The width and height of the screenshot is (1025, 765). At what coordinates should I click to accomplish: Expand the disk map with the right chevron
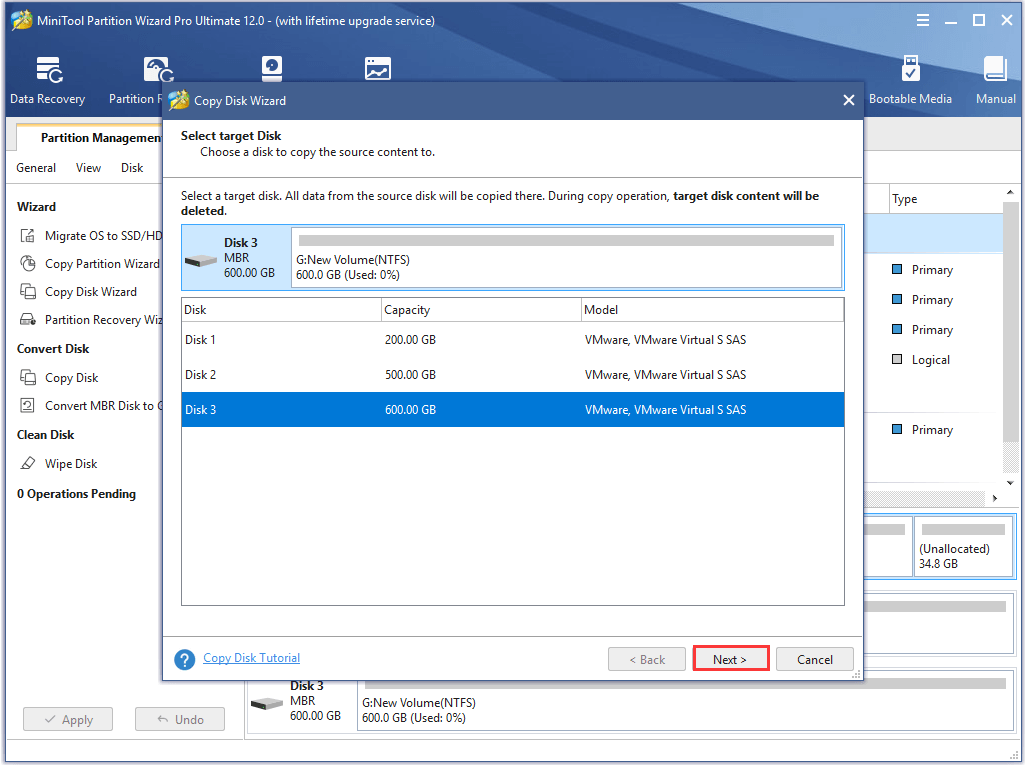(994, 496)
